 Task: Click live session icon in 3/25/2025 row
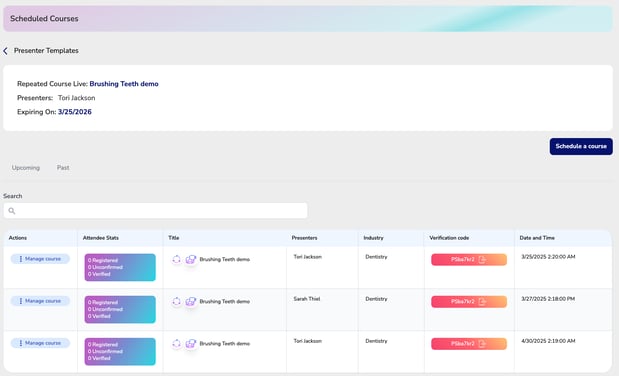click(x=191, y=259)
